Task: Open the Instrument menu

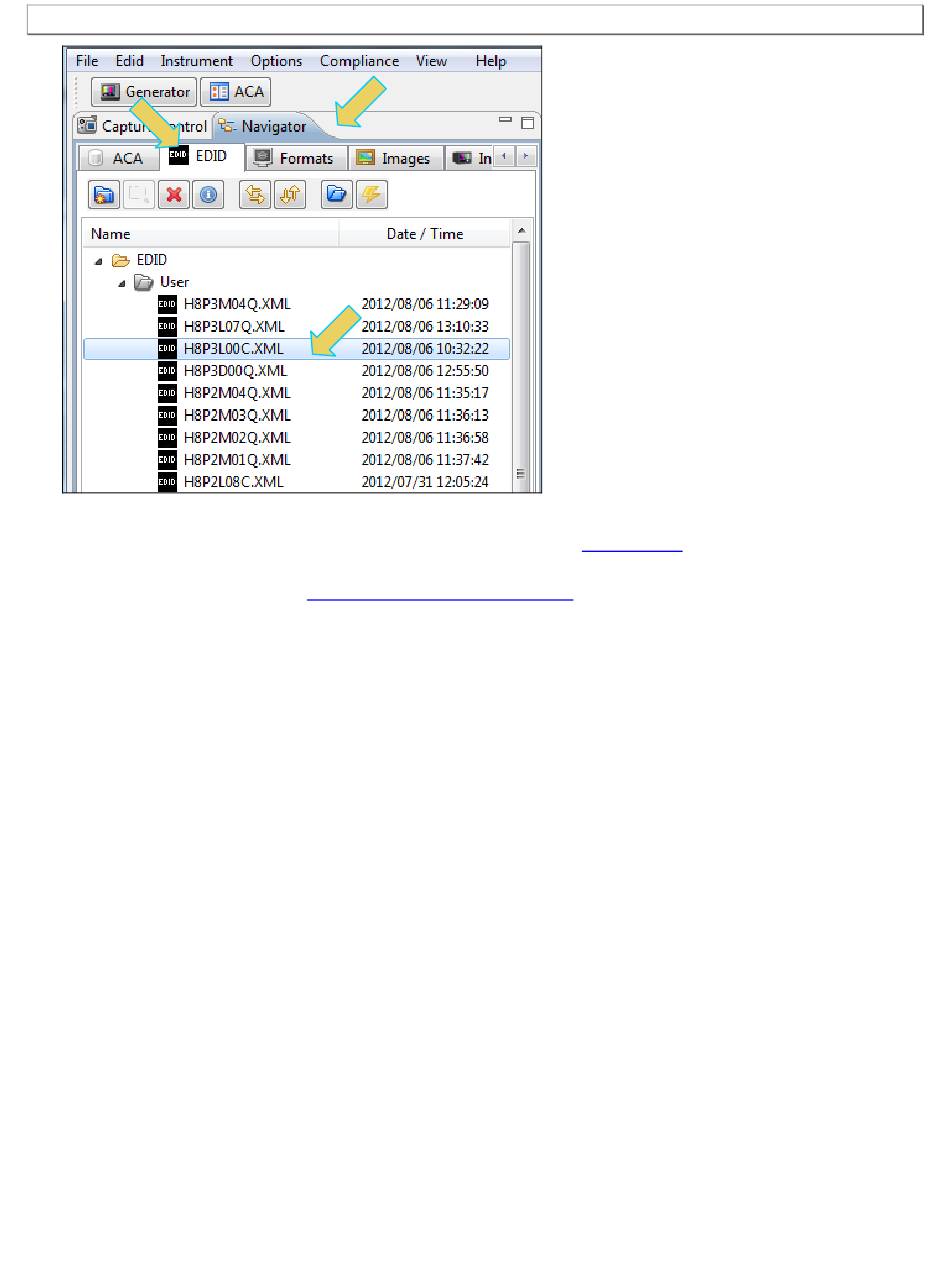Action: (x=197, y=61)
